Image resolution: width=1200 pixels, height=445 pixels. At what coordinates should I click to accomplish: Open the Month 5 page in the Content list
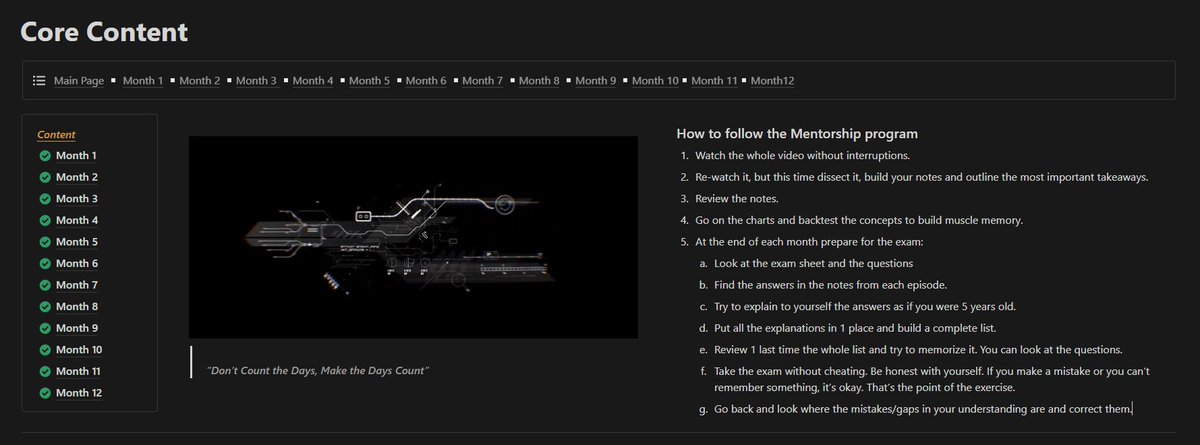click(77, 242)
